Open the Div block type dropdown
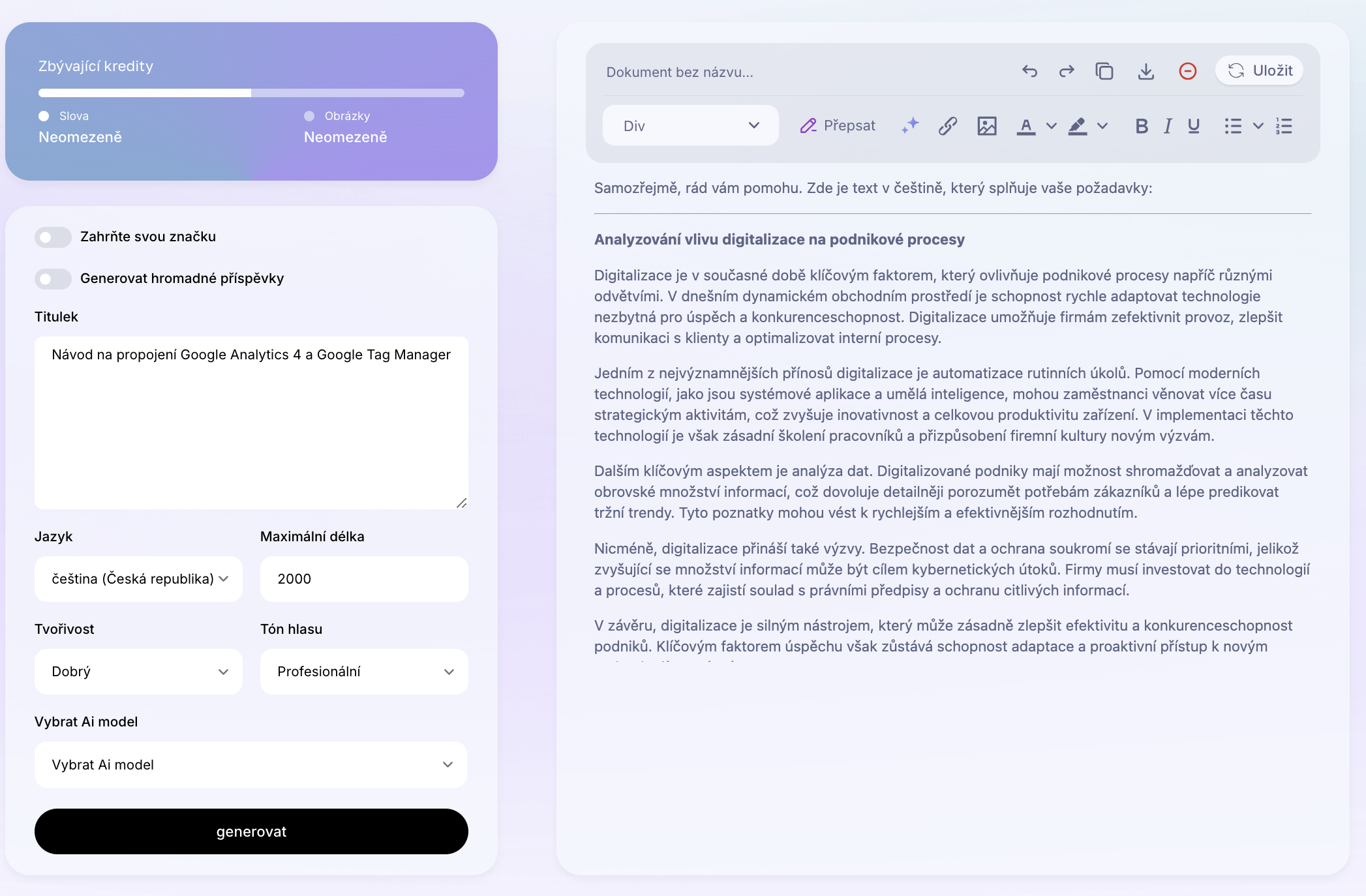Viewport: 1366px width, 896px height. coord(690,125)
